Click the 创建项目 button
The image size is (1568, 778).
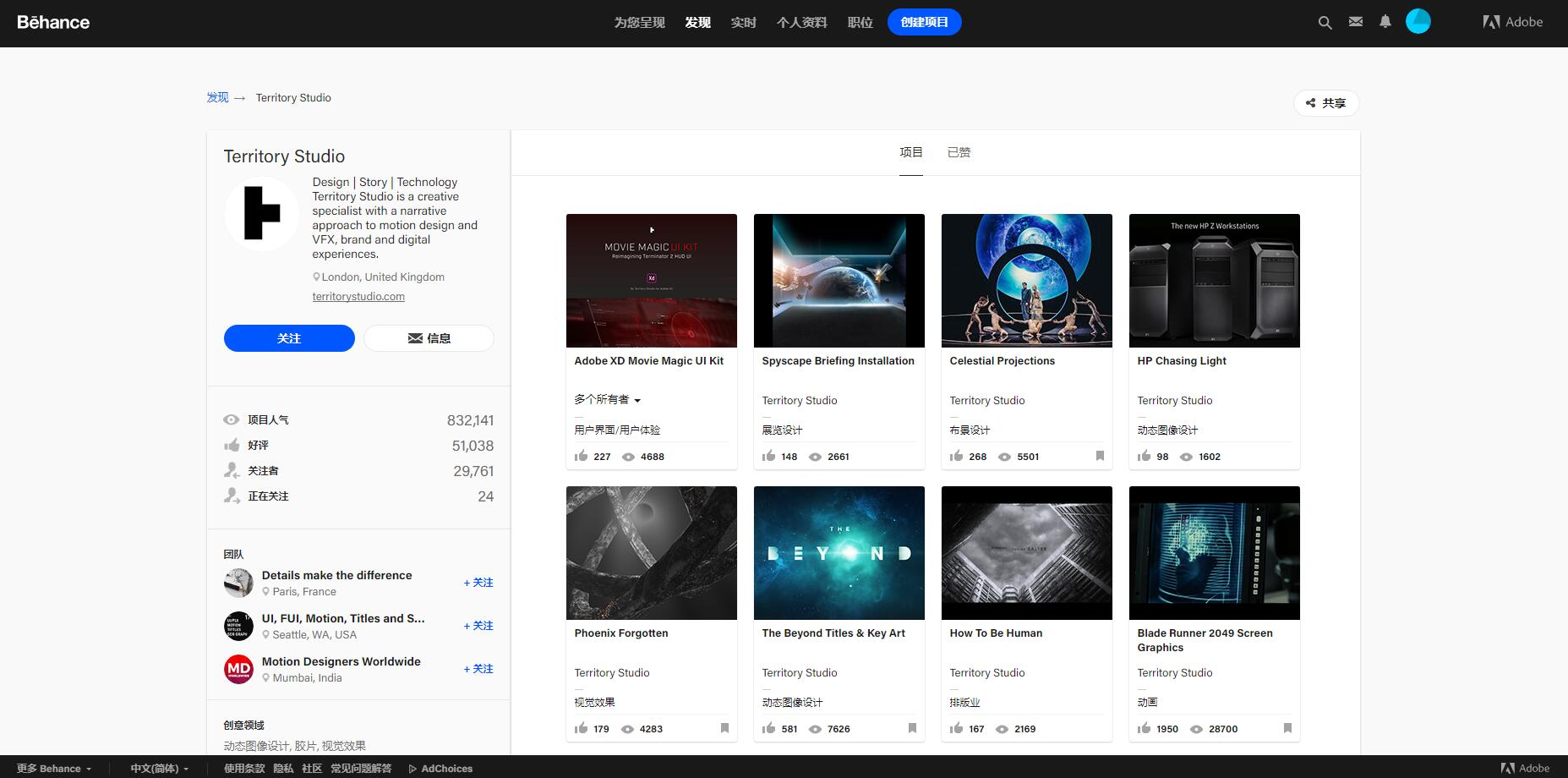coord(925,22)
